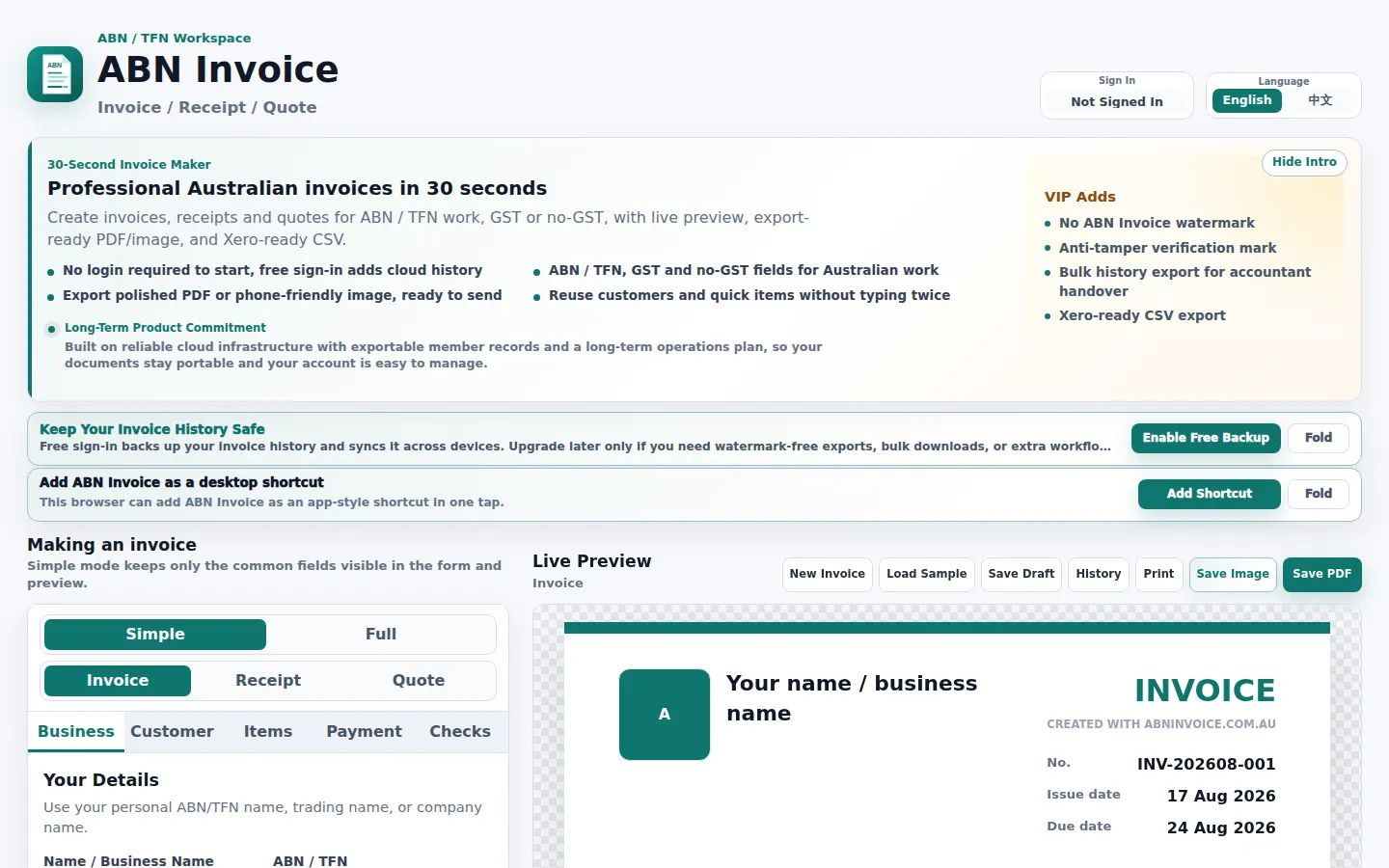
Task: Choose Receipt document type
Action: (x=268, y=681)
